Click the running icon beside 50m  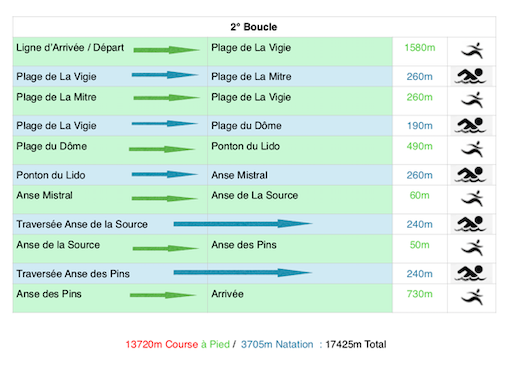472,248
